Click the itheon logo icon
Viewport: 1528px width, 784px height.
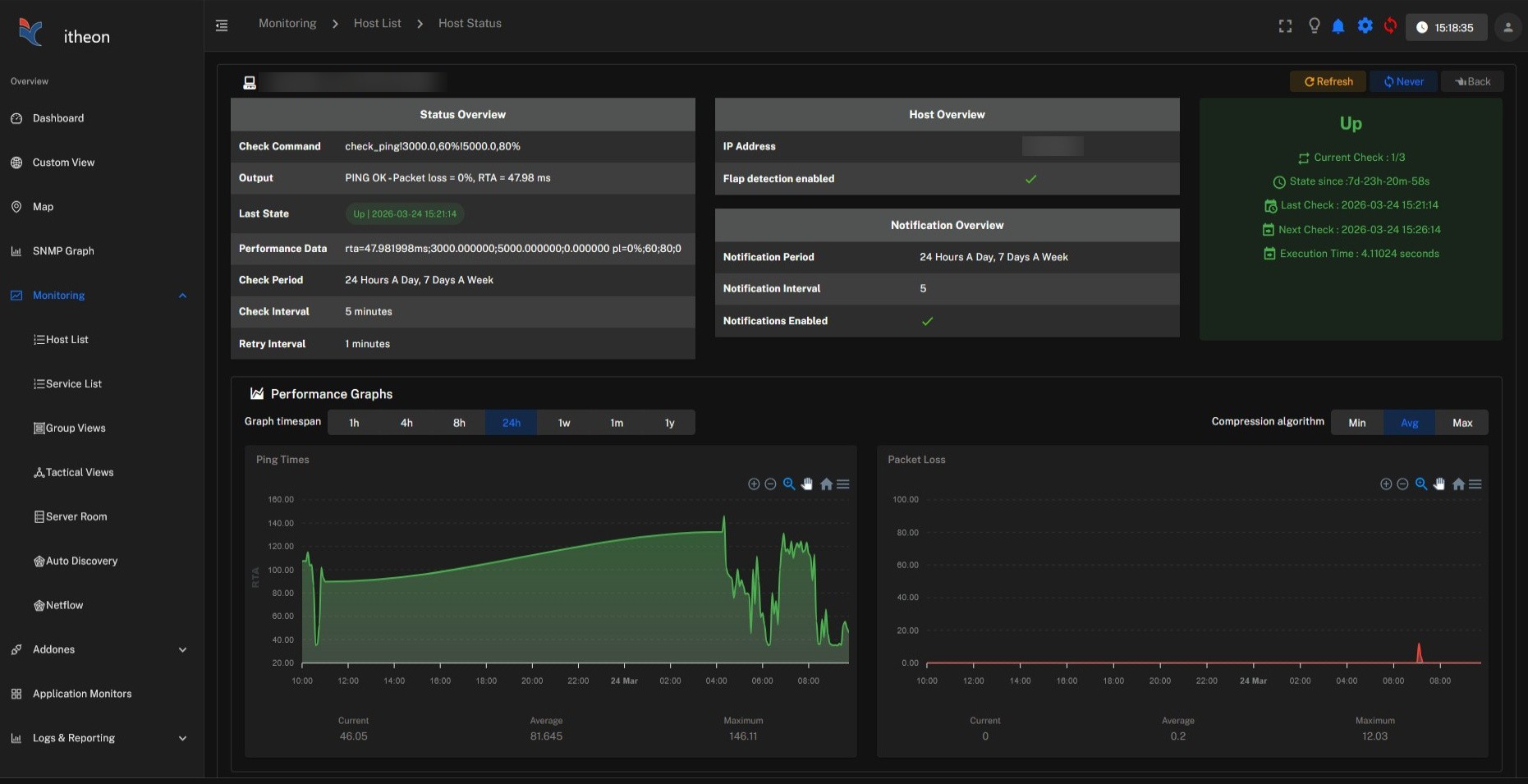pos(31,33)
